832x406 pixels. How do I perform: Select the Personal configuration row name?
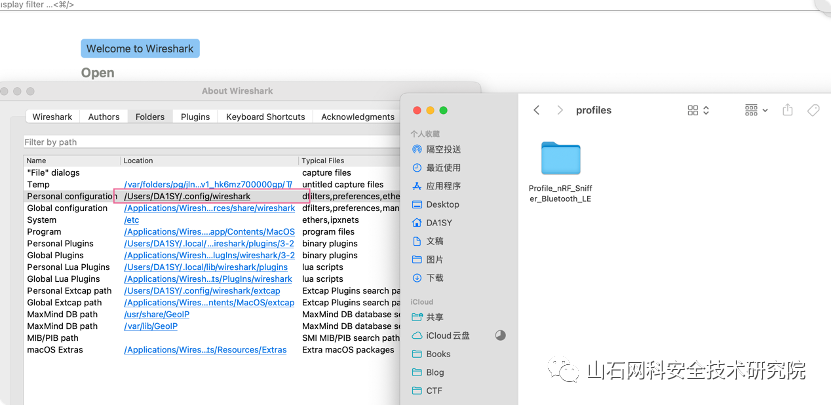pos(72,196)
